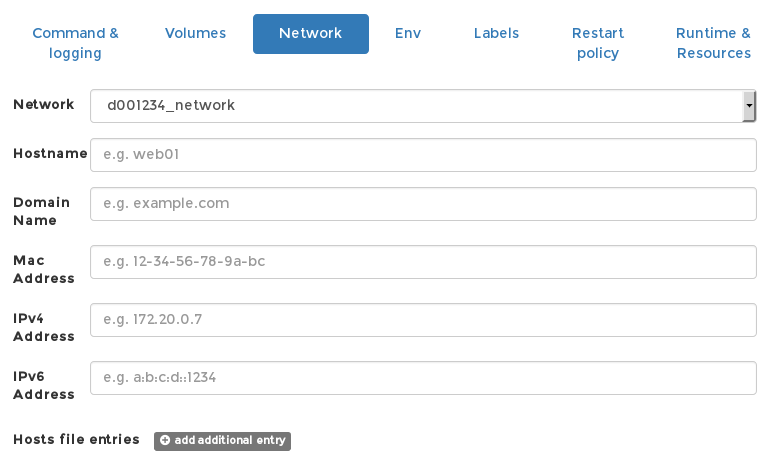The image size is (779, 458).
Task: Select the d001234_network combo box
Action: point(423,106)
